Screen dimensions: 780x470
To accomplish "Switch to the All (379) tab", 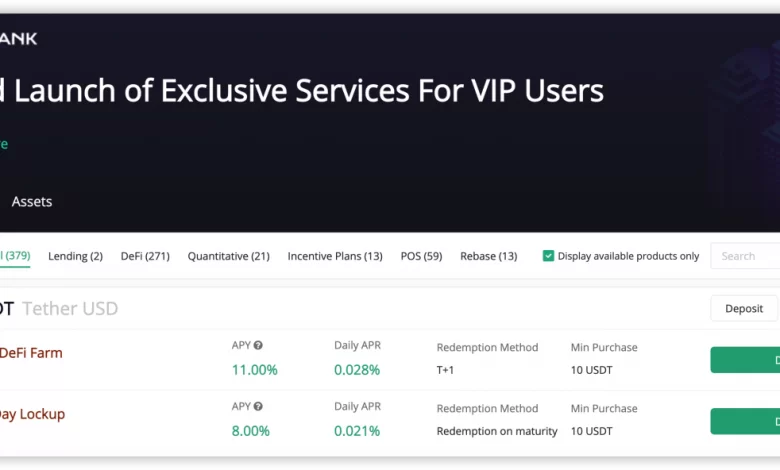I will pyautogui.click(x=15, y=256).
